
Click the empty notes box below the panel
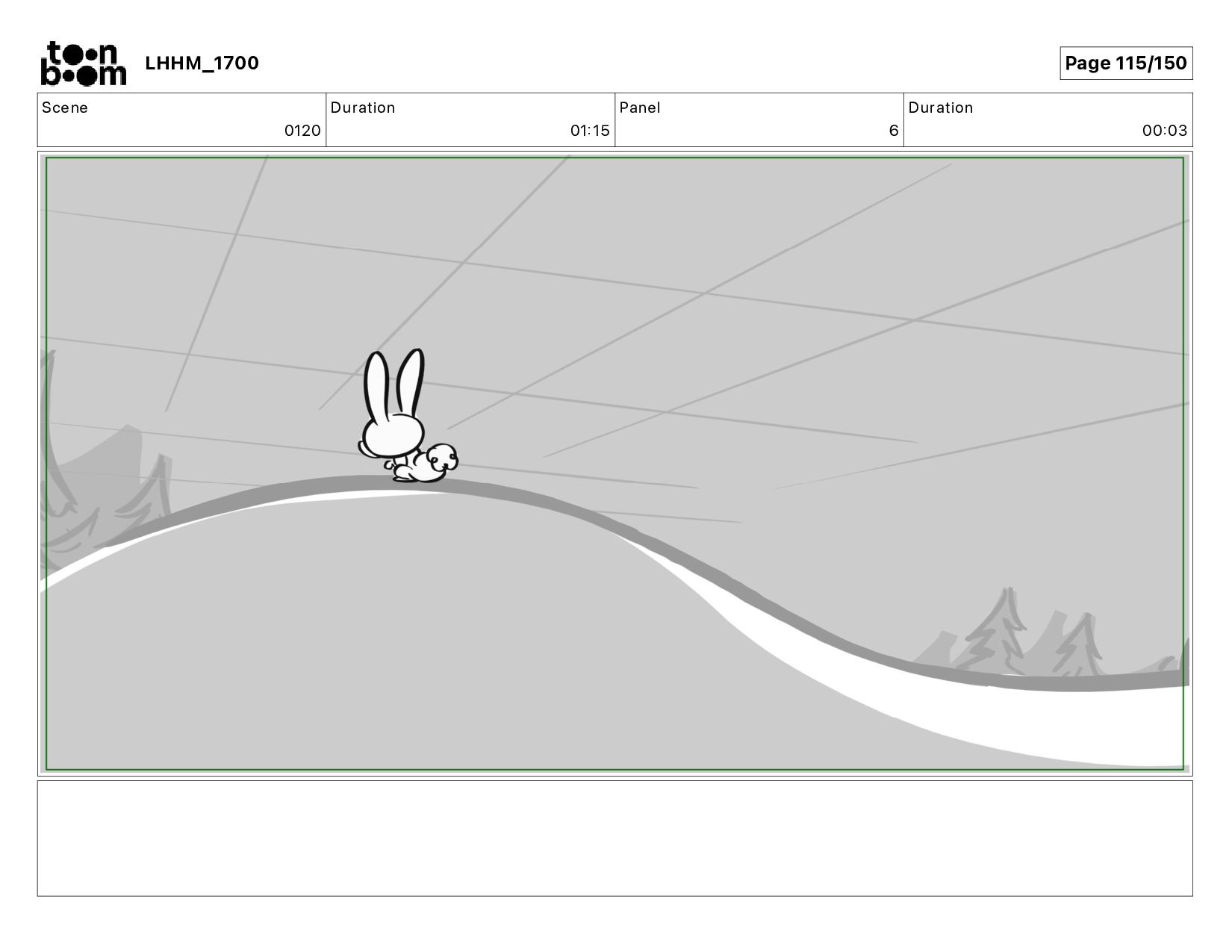point(615,838)
